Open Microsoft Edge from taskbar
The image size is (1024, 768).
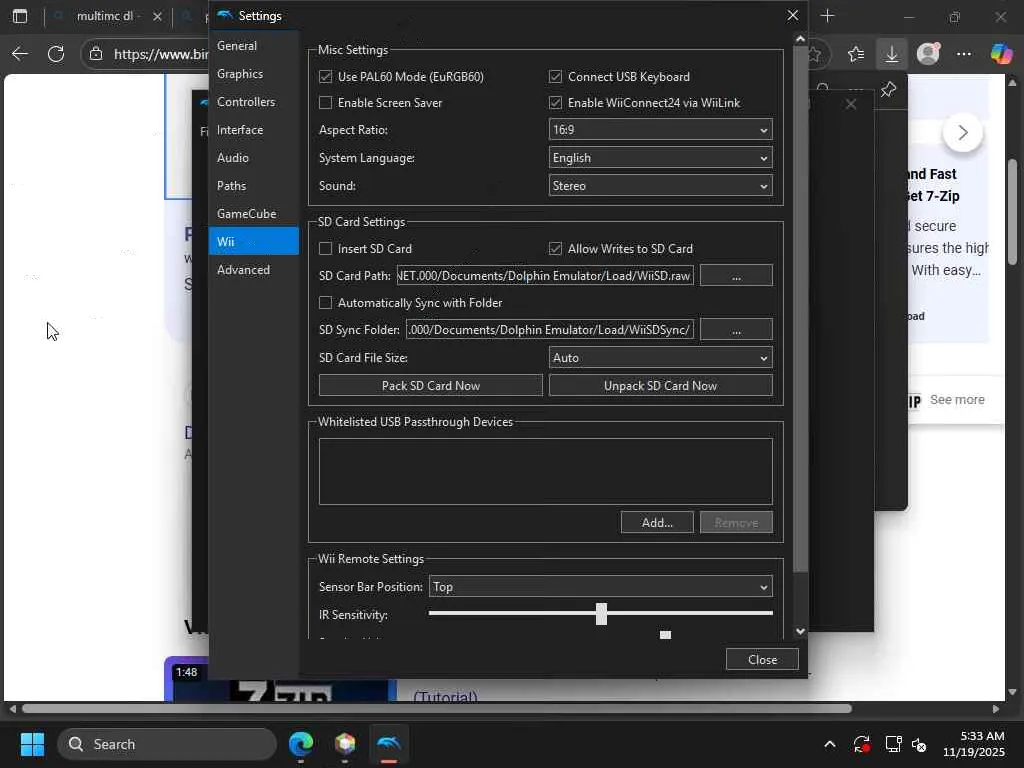(301, 744)
